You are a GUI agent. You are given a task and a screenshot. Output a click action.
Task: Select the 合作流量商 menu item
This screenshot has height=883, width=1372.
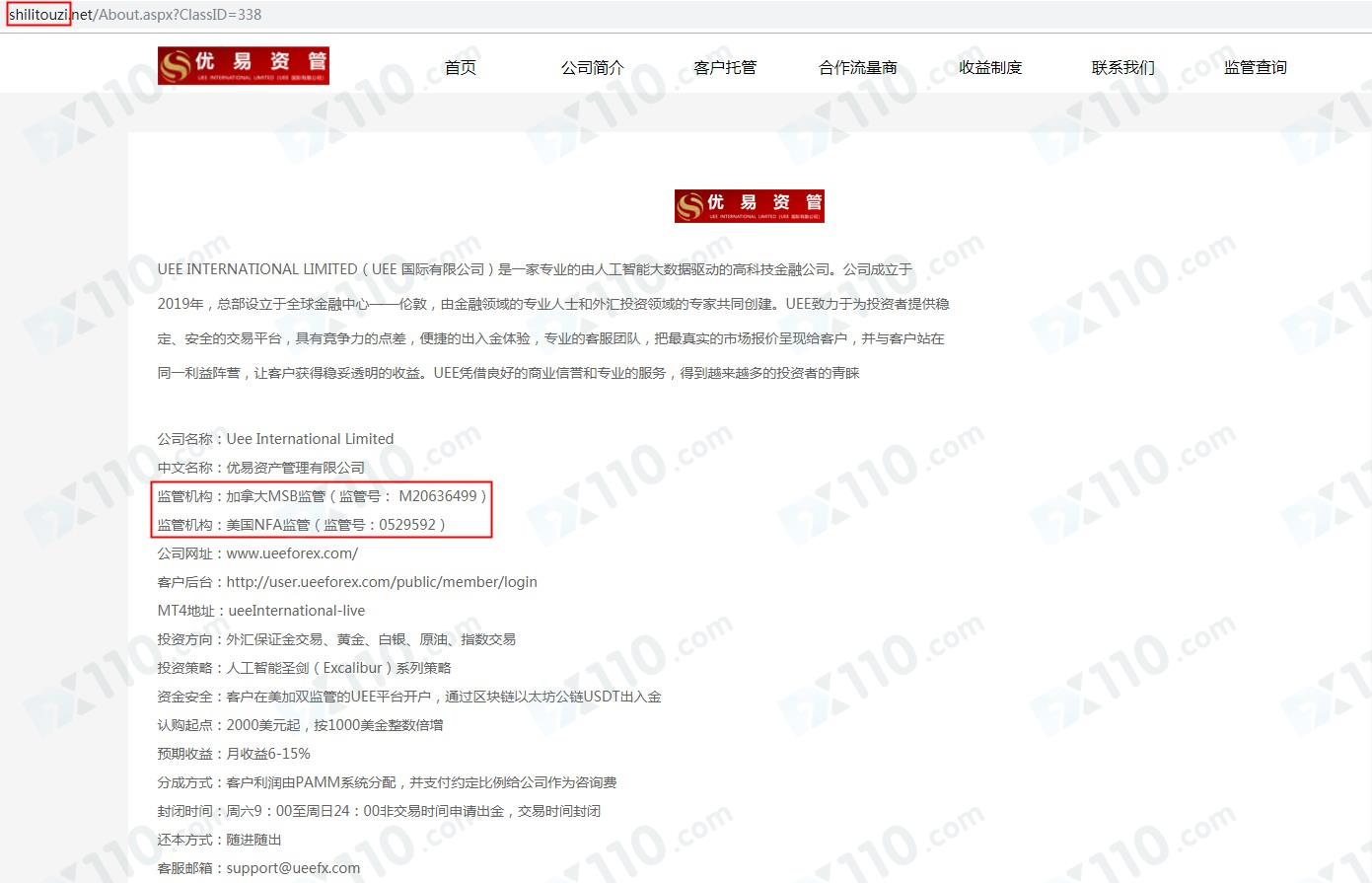click(858, 67)
